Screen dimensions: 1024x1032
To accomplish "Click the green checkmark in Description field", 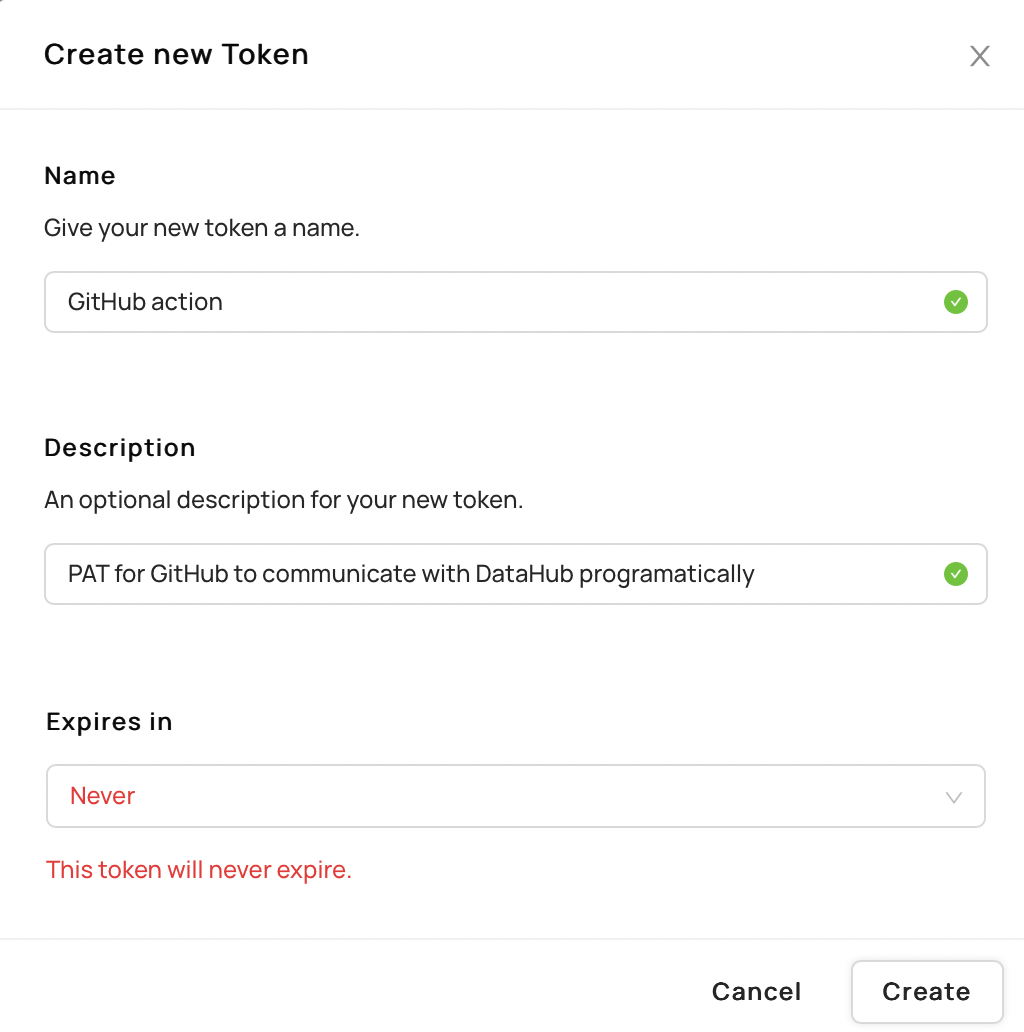I will coord(955,574).
